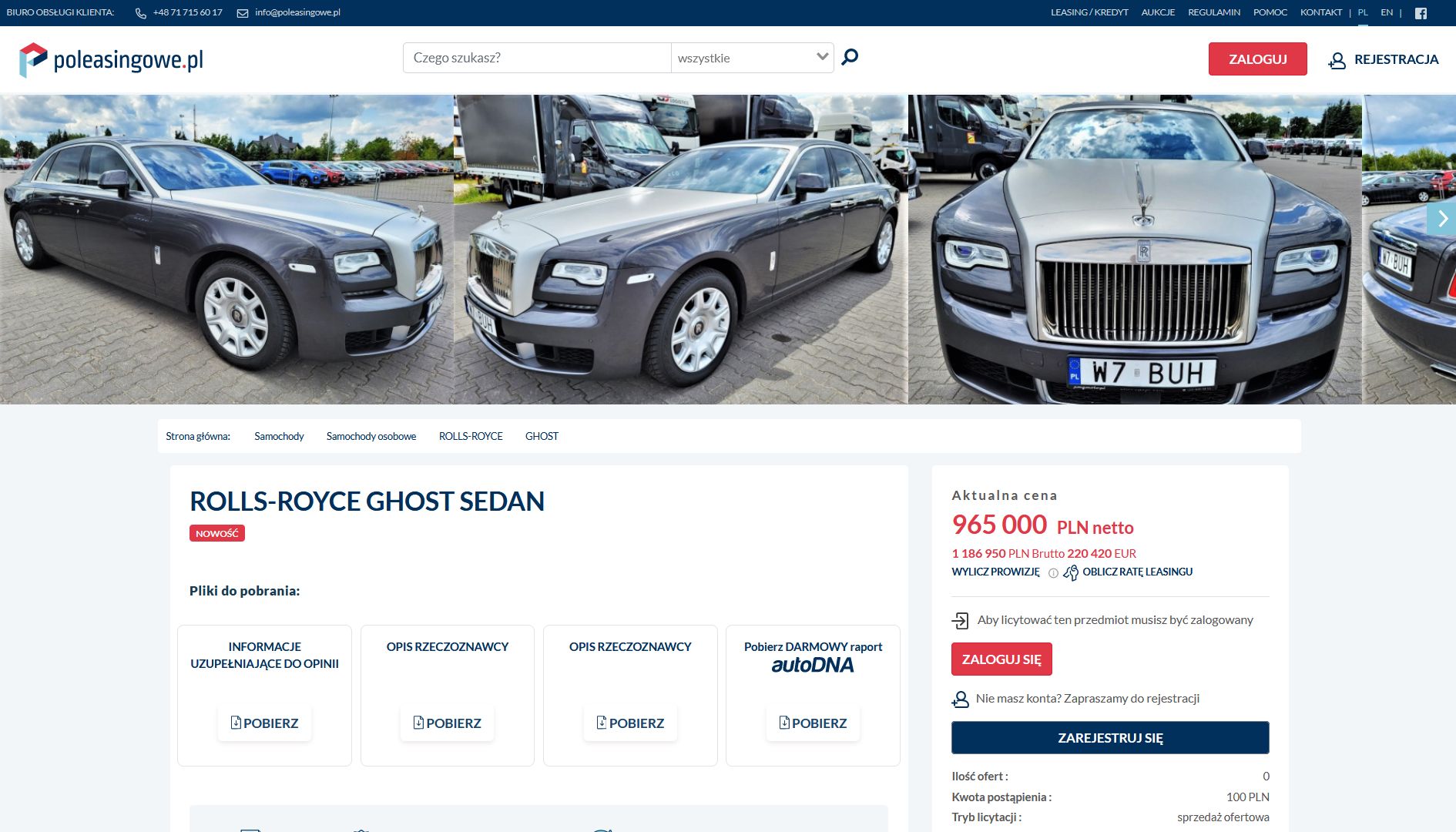Open front view photo with W7 BUH plate
Viewport: 1456px width, 832px height.
click(1135, 250)
